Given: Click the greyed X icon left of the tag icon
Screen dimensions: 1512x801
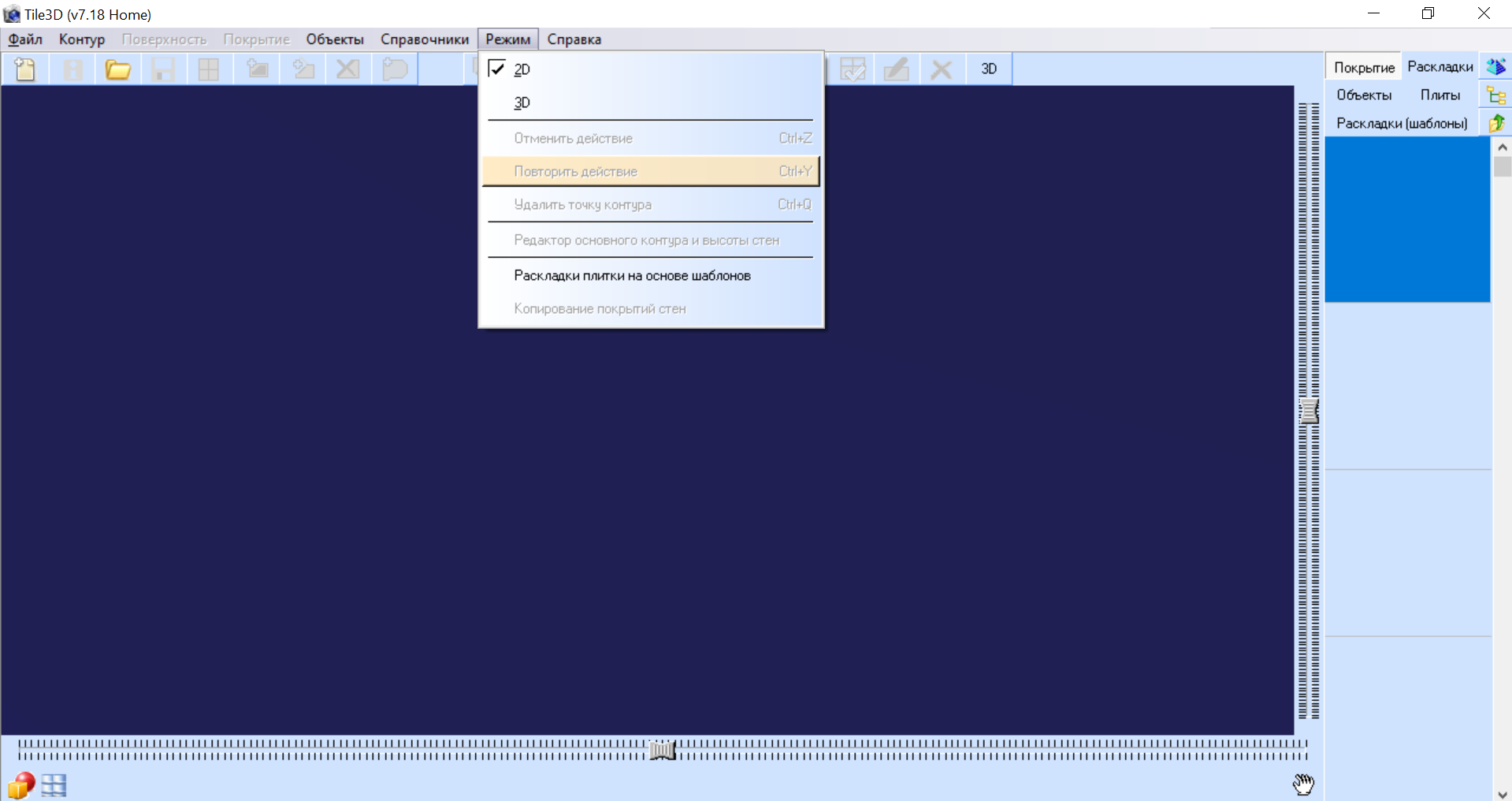Looking at the screenshot, I should point(347,69).
